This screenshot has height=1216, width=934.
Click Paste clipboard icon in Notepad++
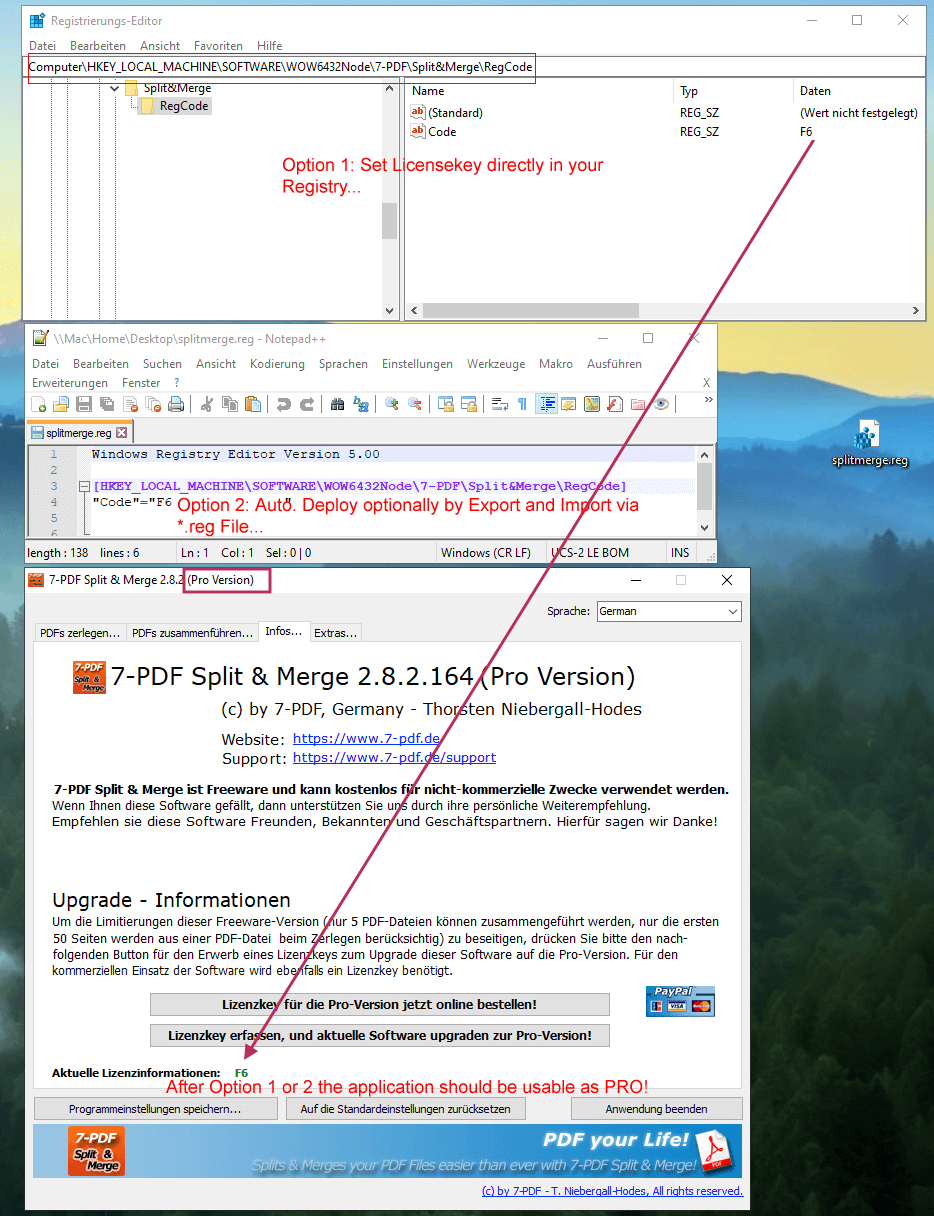(253, 404)
